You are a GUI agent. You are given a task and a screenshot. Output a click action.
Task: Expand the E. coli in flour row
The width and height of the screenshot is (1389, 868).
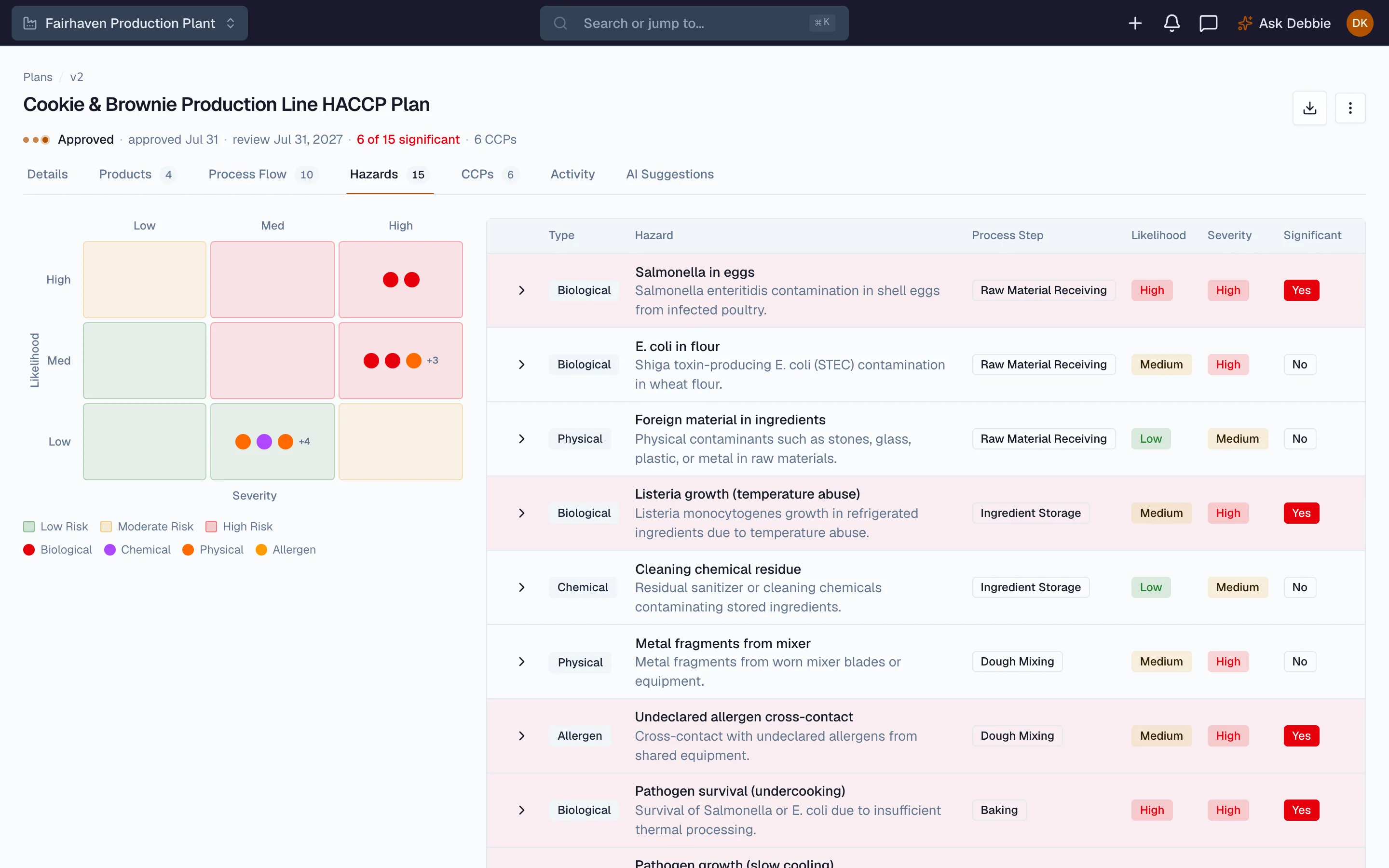pos(521,365)
